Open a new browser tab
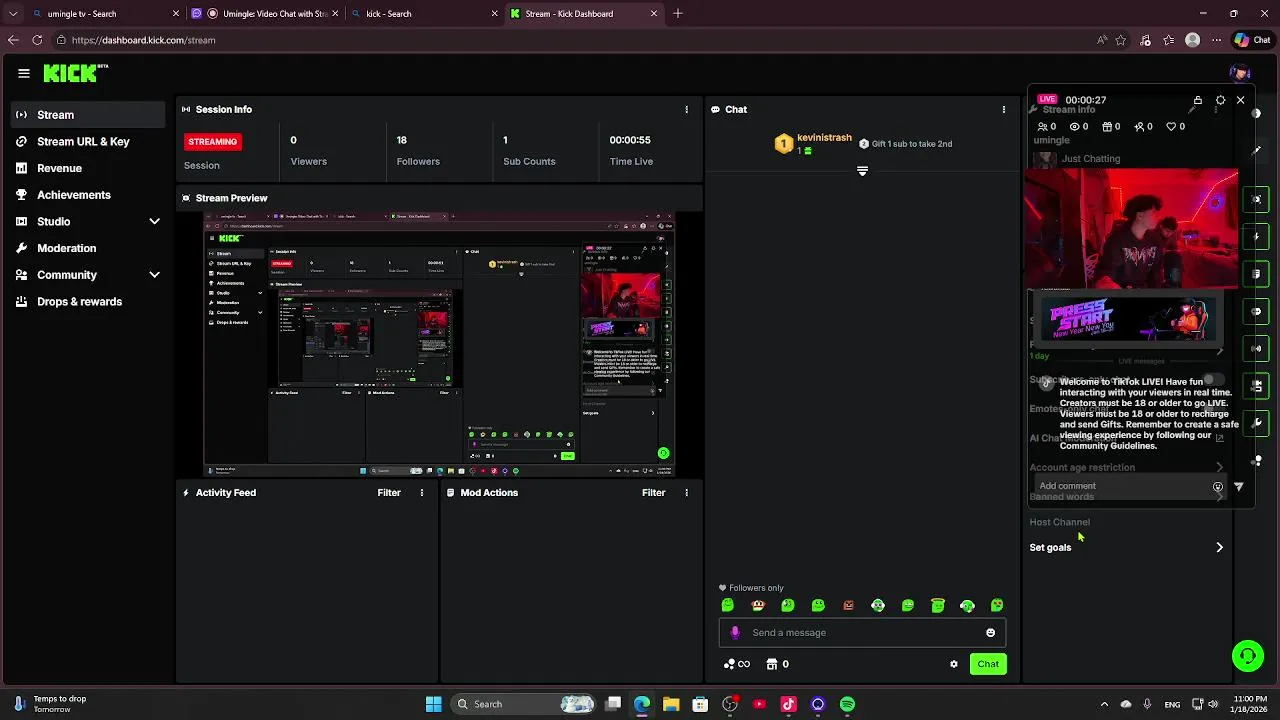 [x=678, y=14]
